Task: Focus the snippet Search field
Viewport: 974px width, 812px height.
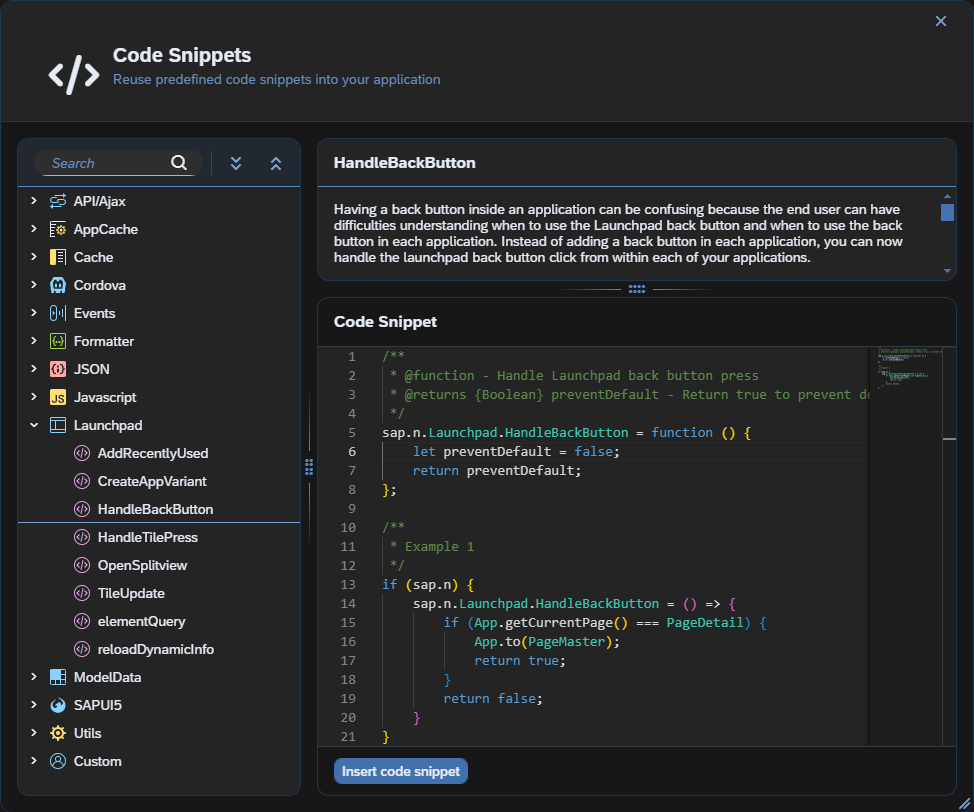Action: pyautogui.click(x=118, y=163)
